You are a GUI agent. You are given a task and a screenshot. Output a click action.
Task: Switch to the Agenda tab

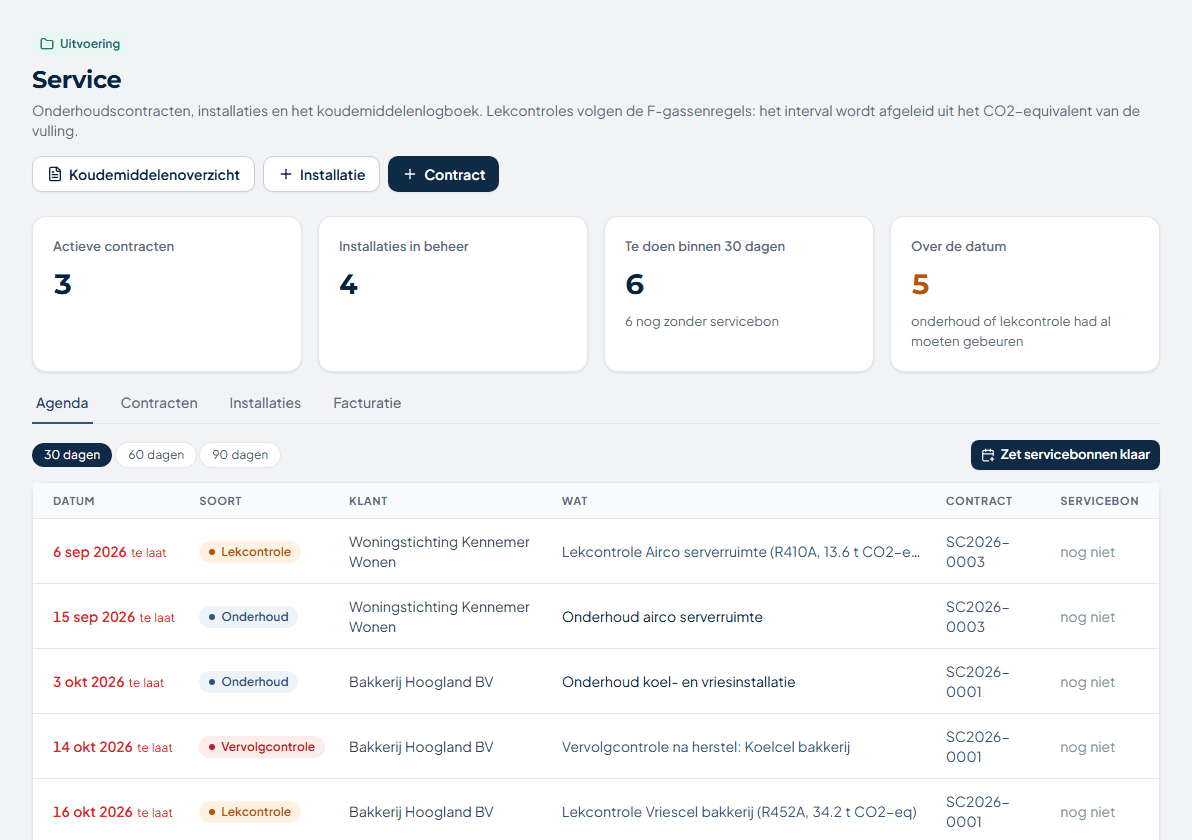tap(62, 403)
